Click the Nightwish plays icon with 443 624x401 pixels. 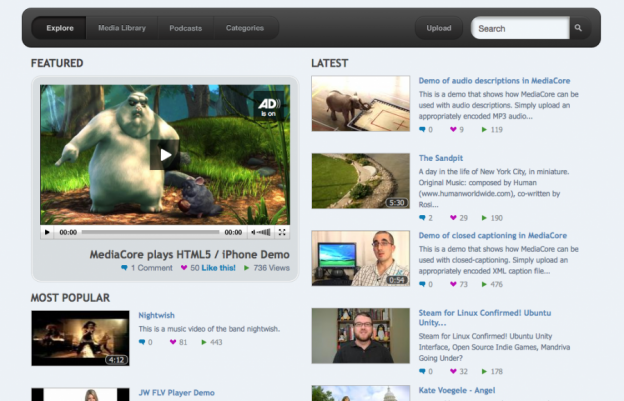pos(204,342)
